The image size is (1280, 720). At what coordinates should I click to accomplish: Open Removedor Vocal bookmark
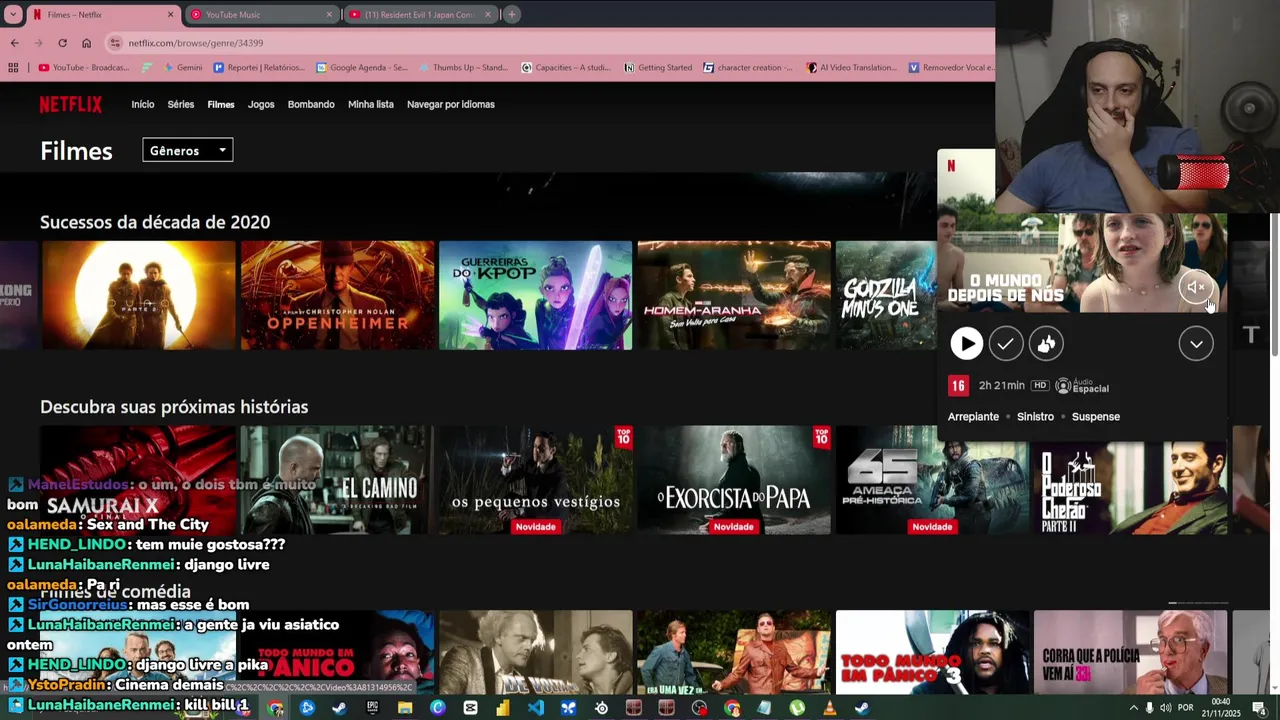951,67
